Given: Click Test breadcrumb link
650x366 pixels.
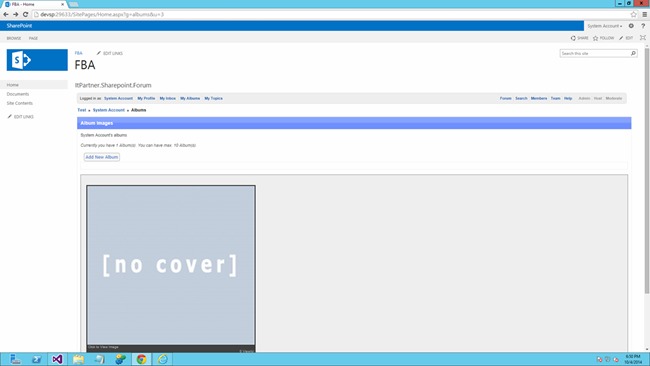Looking at the screenshot, I should pos(82,110).
